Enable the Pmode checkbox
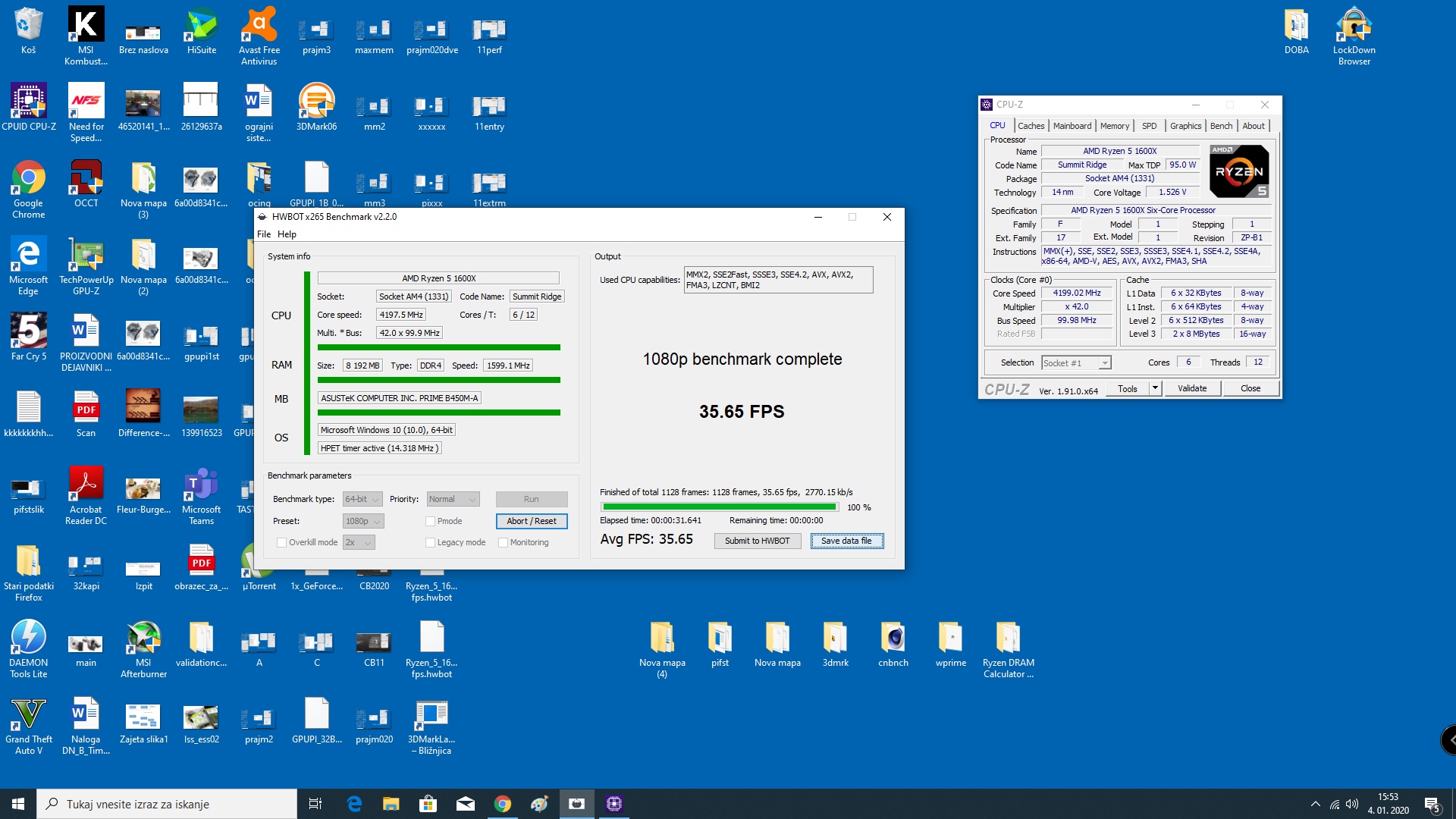 [x=430, y=521]
